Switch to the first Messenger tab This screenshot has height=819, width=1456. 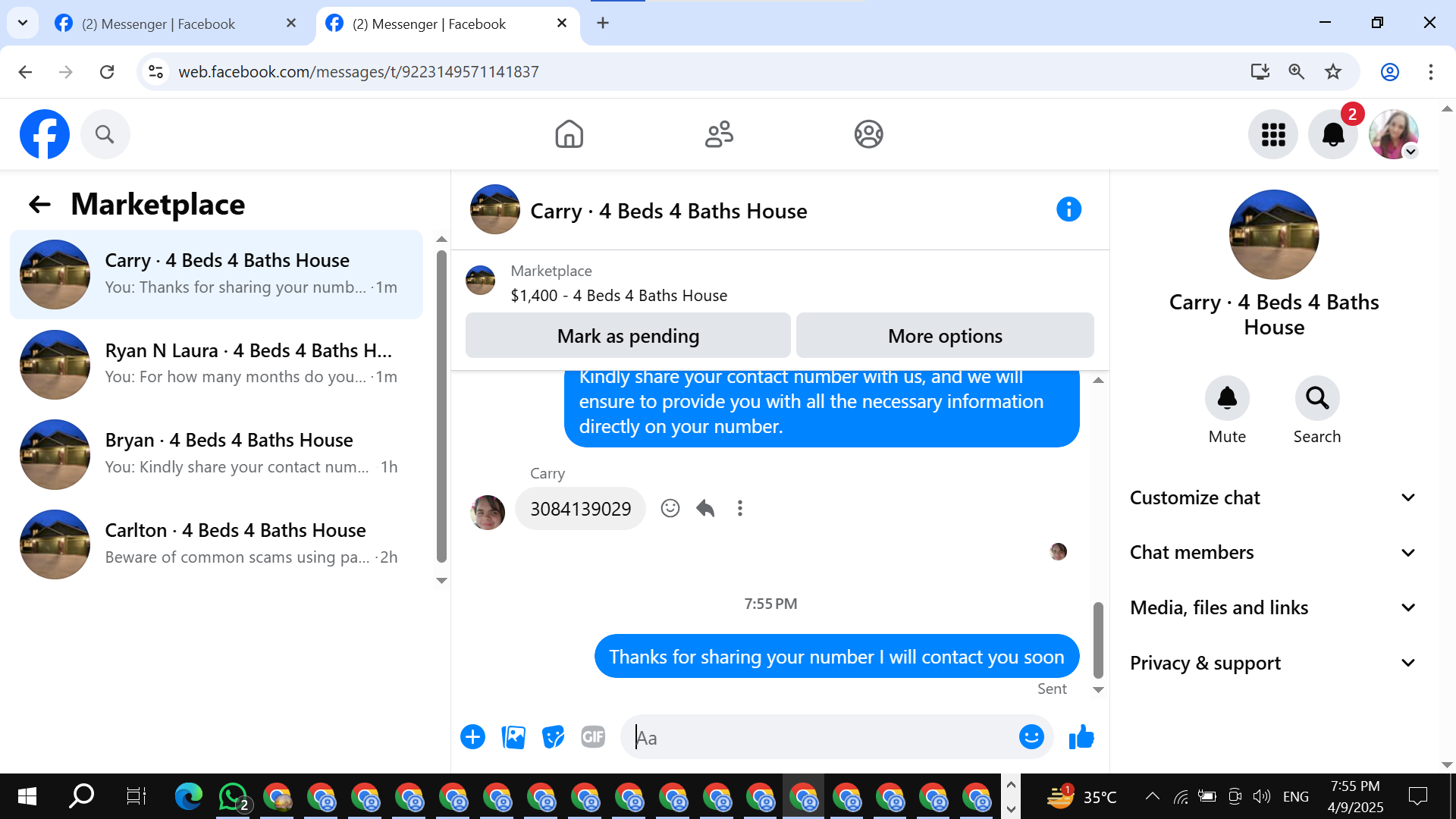tap(174, 24)
